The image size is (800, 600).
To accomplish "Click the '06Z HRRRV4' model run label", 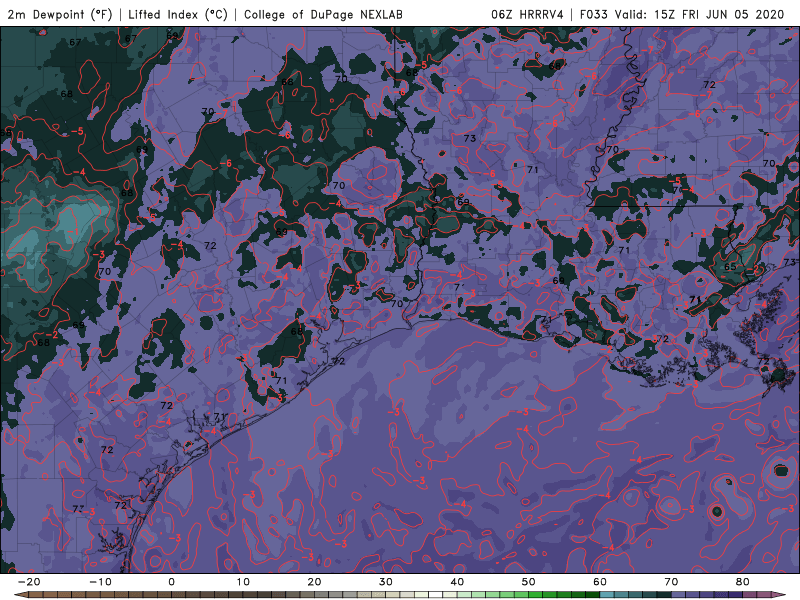I will 528,15.
